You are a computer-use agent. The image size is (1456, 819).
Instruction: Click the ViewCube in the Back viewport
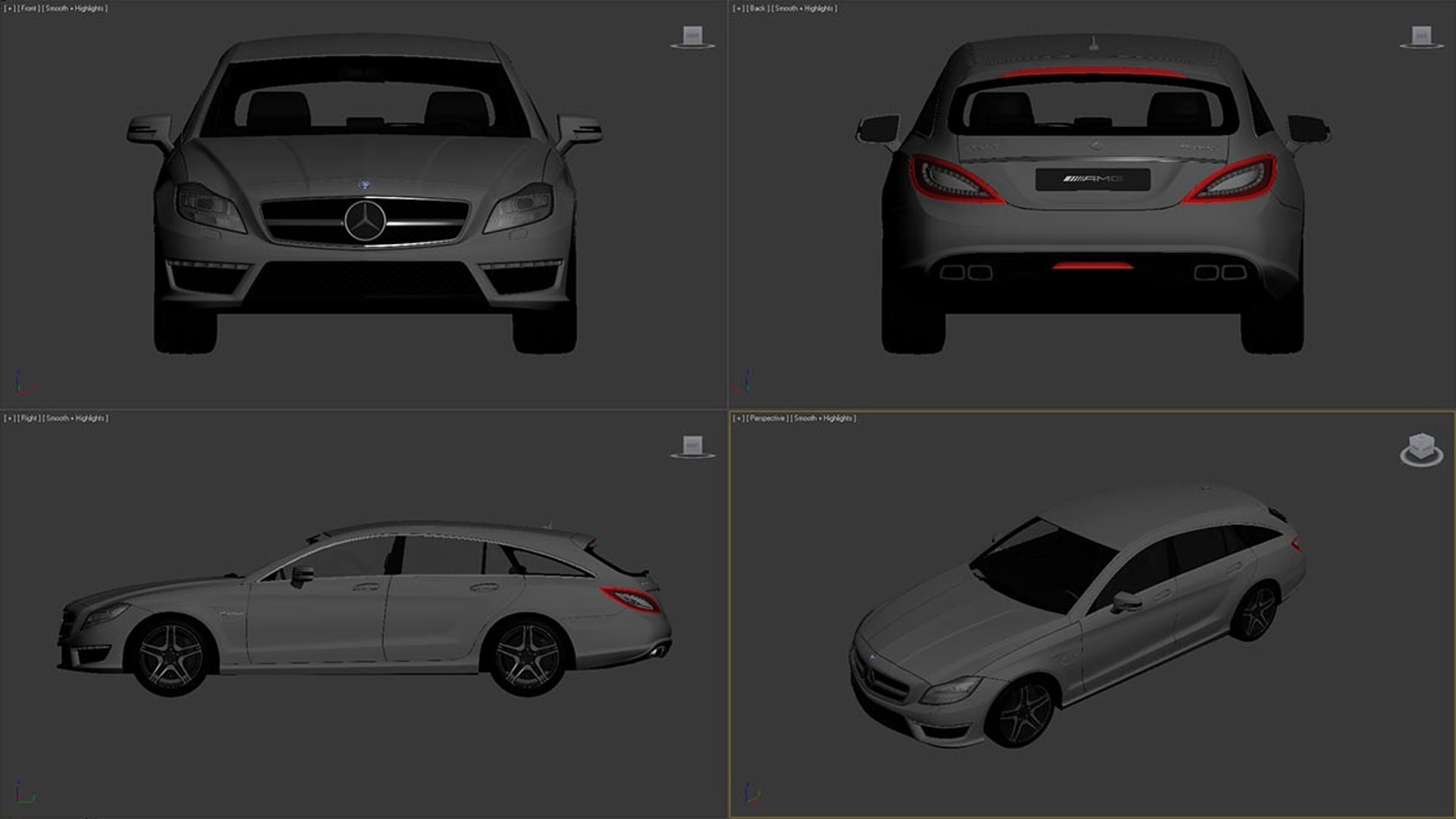tap(1421, 35)
